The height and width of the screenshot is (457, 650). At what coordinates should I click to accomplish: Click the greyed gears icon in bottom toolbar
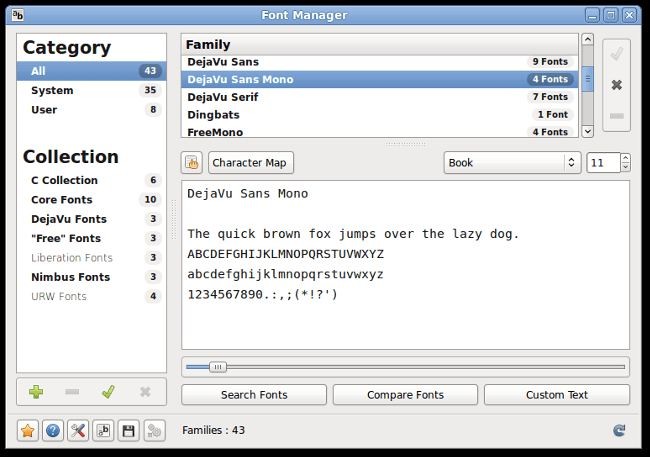154,430
